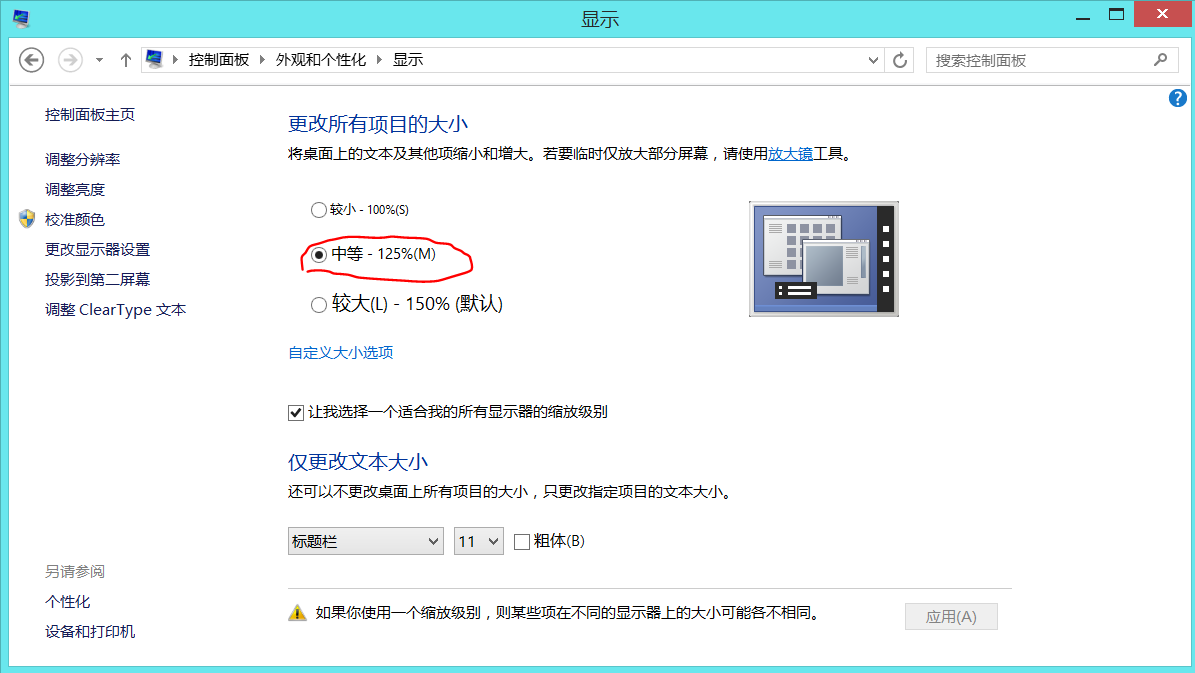Open the 调整分辨率 sidebar link
1195x673 pixels.
coord(82,159)
